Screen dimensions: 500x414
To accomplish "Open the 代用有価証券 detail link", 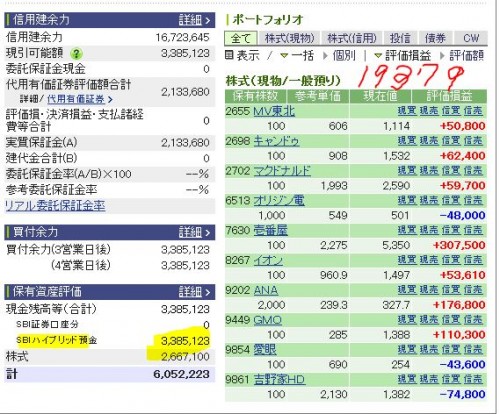I will pos(80,99).
